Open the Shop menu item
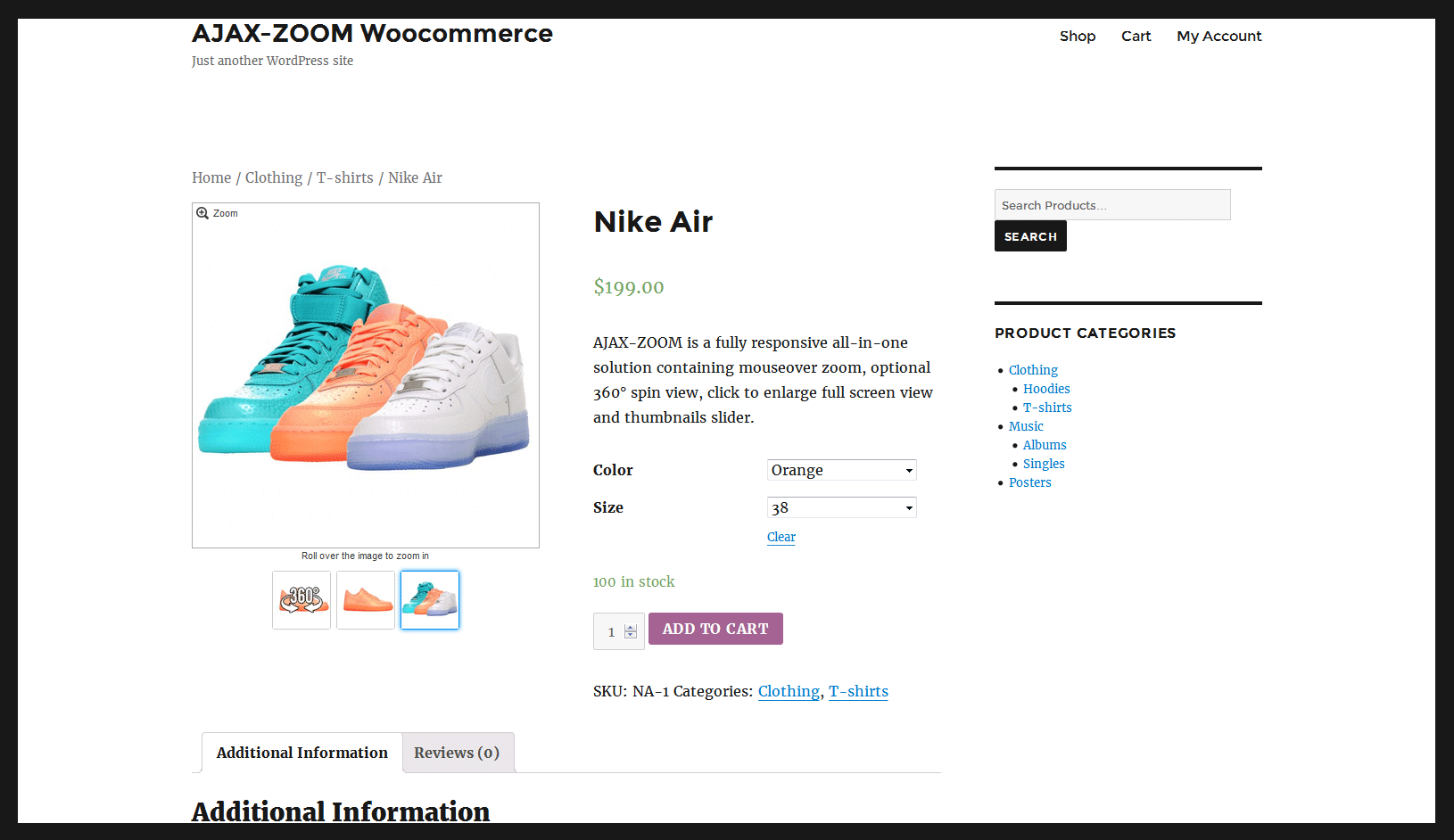Screen dimensions: 1454x840 (x=1078, y=36)
